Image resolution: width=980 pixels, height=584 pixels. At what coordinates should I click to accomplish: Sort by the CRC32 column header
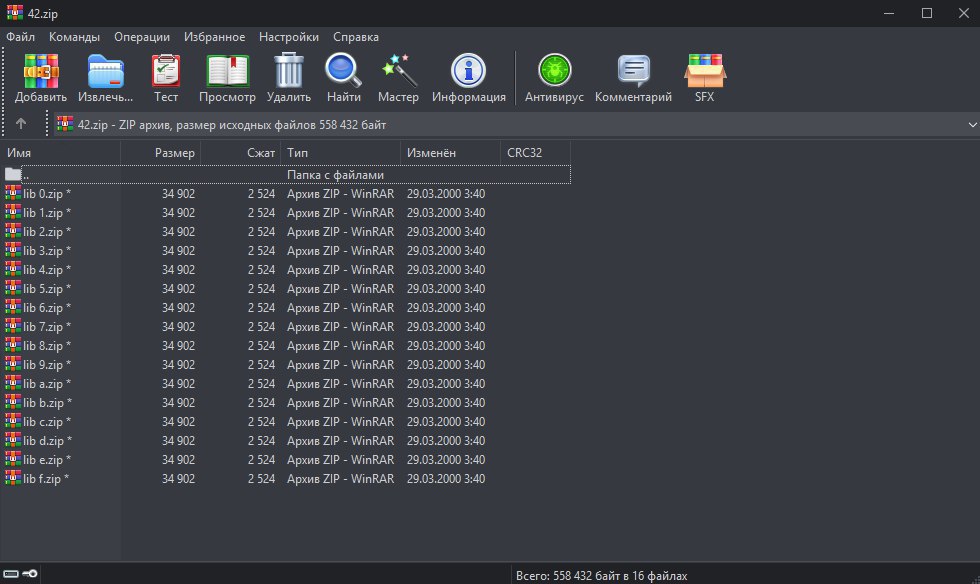(x=536, y=153)
